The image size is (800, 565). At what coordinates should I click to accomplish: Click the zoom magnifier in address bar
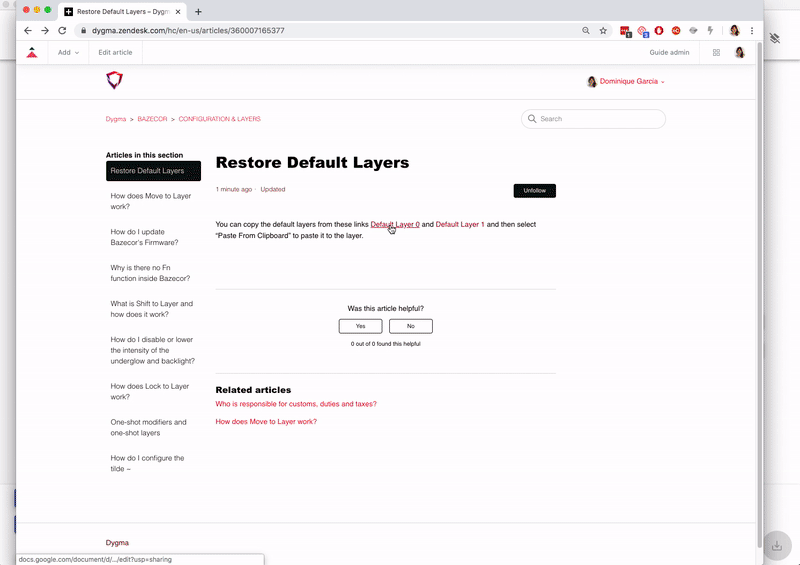586,31
